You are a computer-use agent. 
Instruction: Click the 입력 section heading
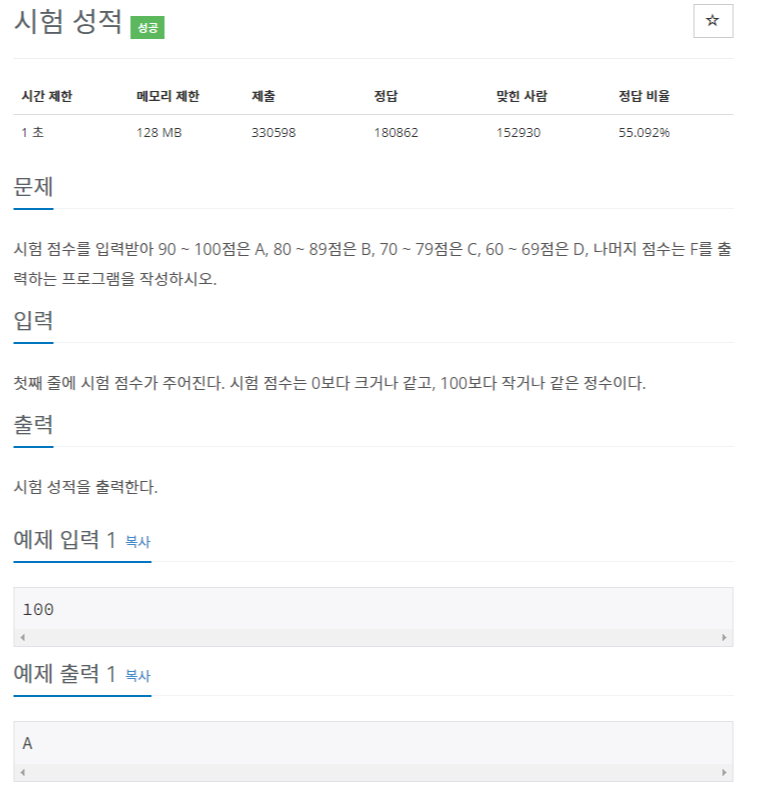click(x=33, y=320)
